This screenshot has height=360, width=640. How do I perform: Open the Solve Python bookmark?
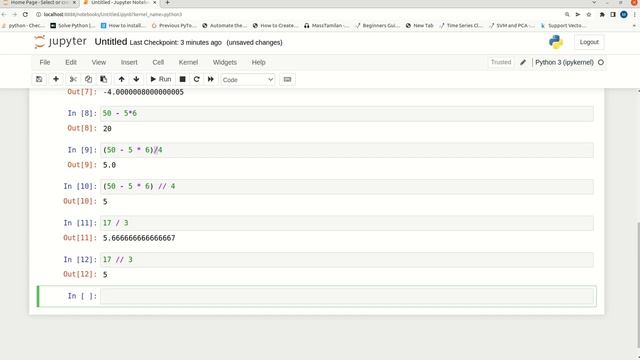[73, 25]
